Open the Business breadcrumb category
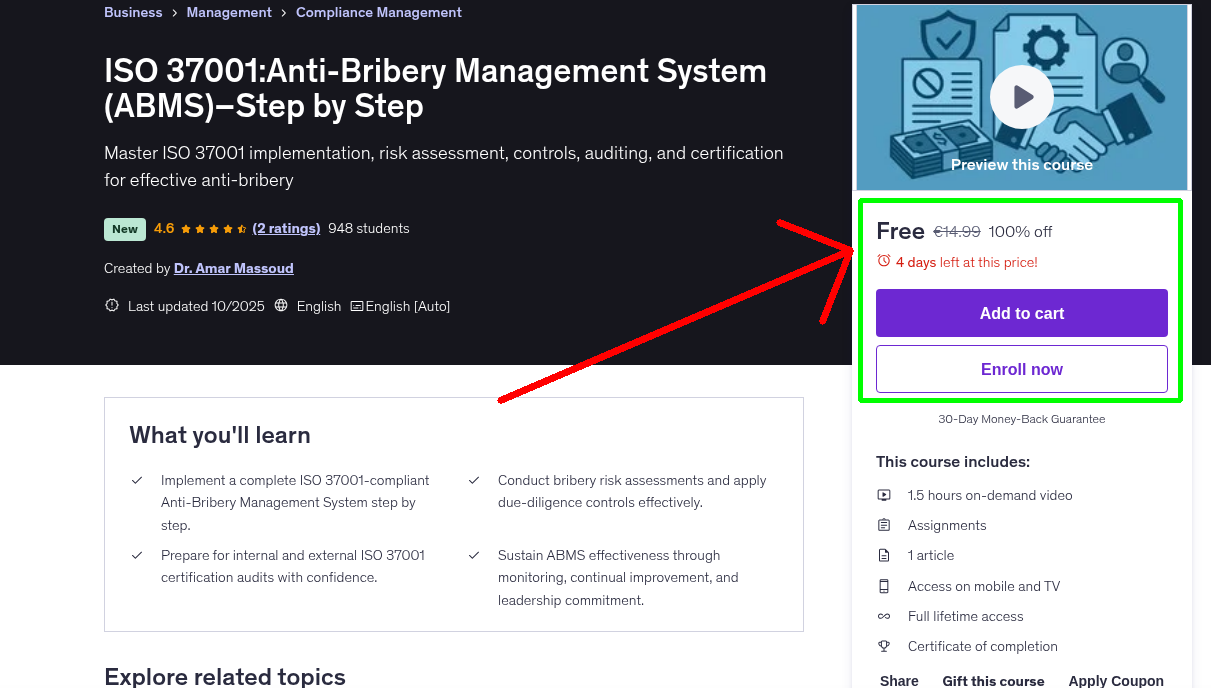 point(133,12)
